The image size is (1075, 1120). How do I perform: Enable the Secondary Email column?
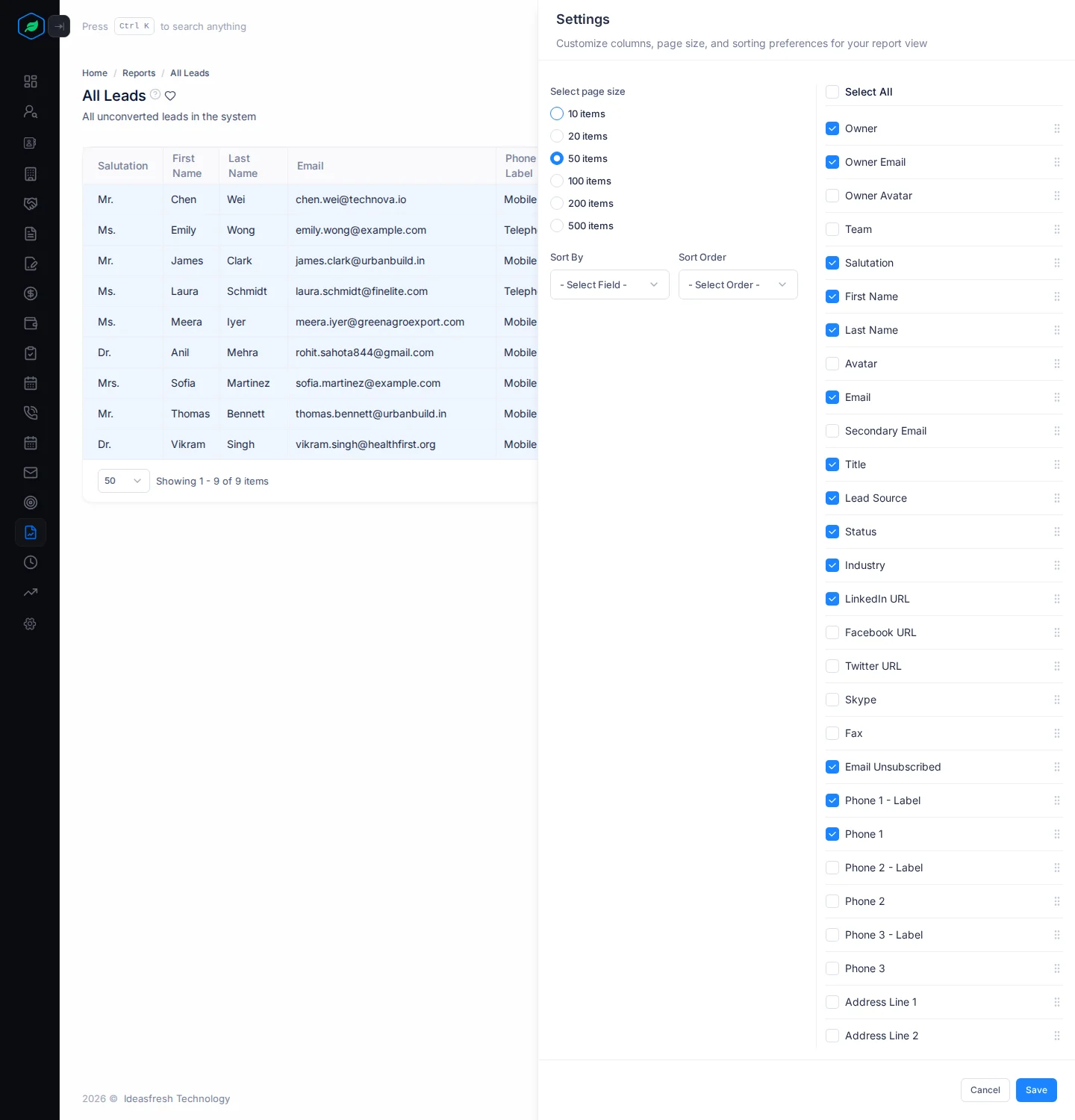[x=832, y=431]
